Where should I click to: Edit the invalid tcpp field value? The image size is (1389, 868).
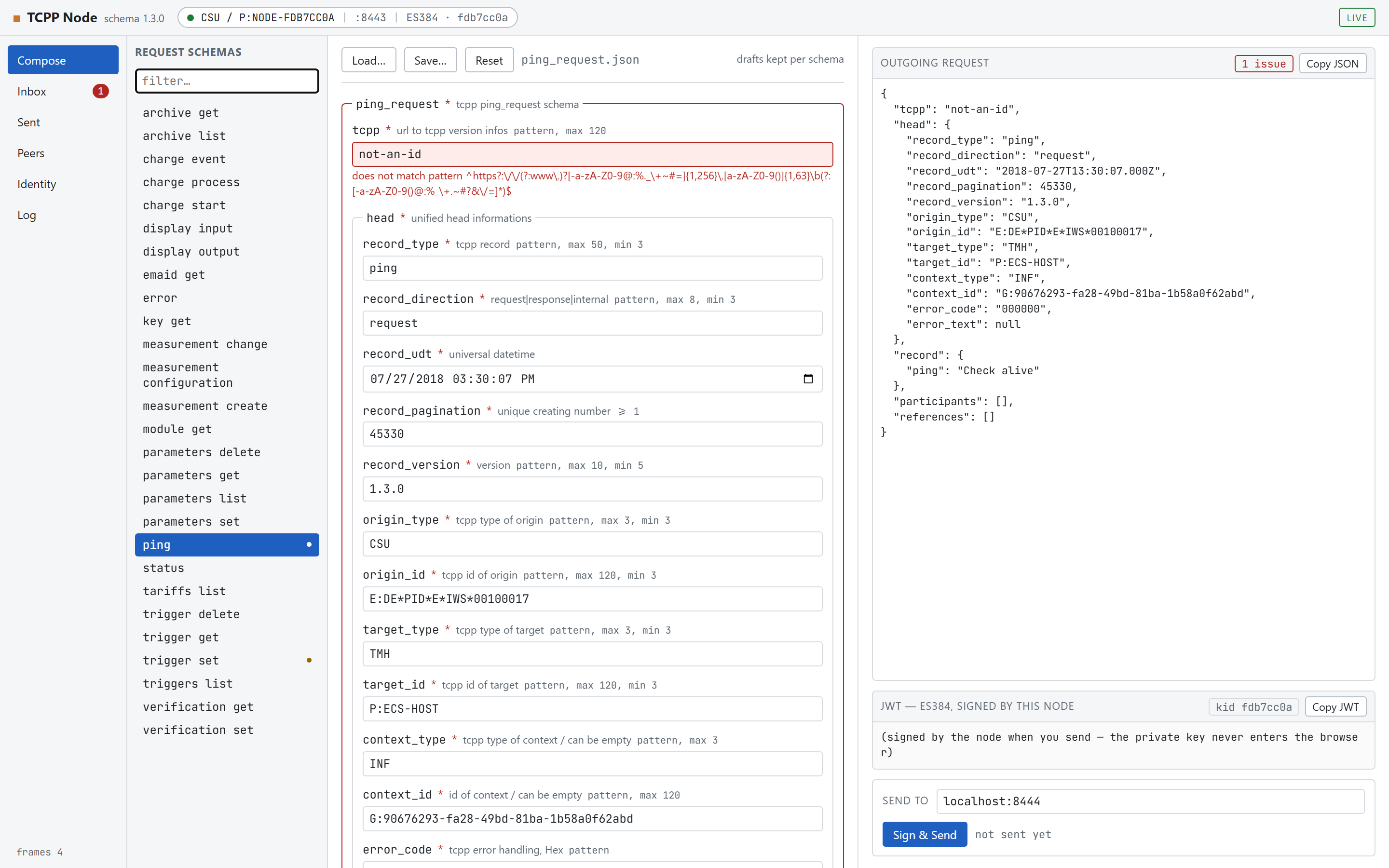pyautogui.click(x=592, y=154)
